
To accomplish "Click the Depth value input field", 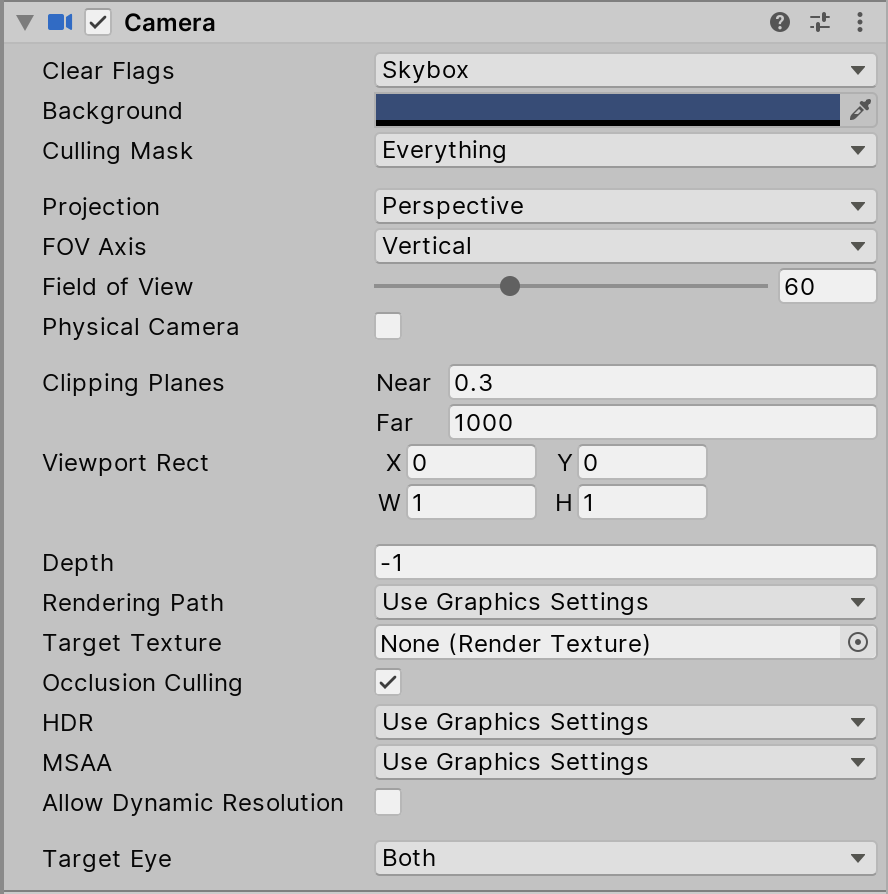I will [x=626, y=562].
